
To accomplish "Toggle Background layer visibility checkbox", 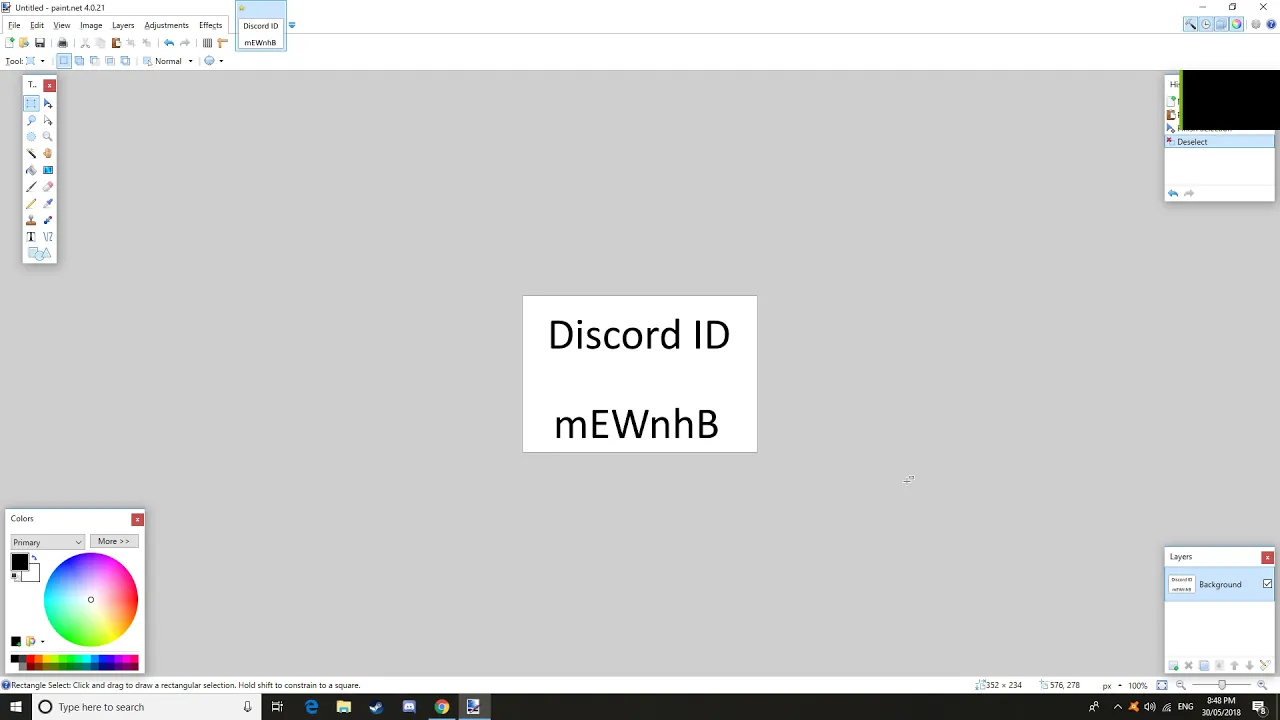I will [1267, 584].
